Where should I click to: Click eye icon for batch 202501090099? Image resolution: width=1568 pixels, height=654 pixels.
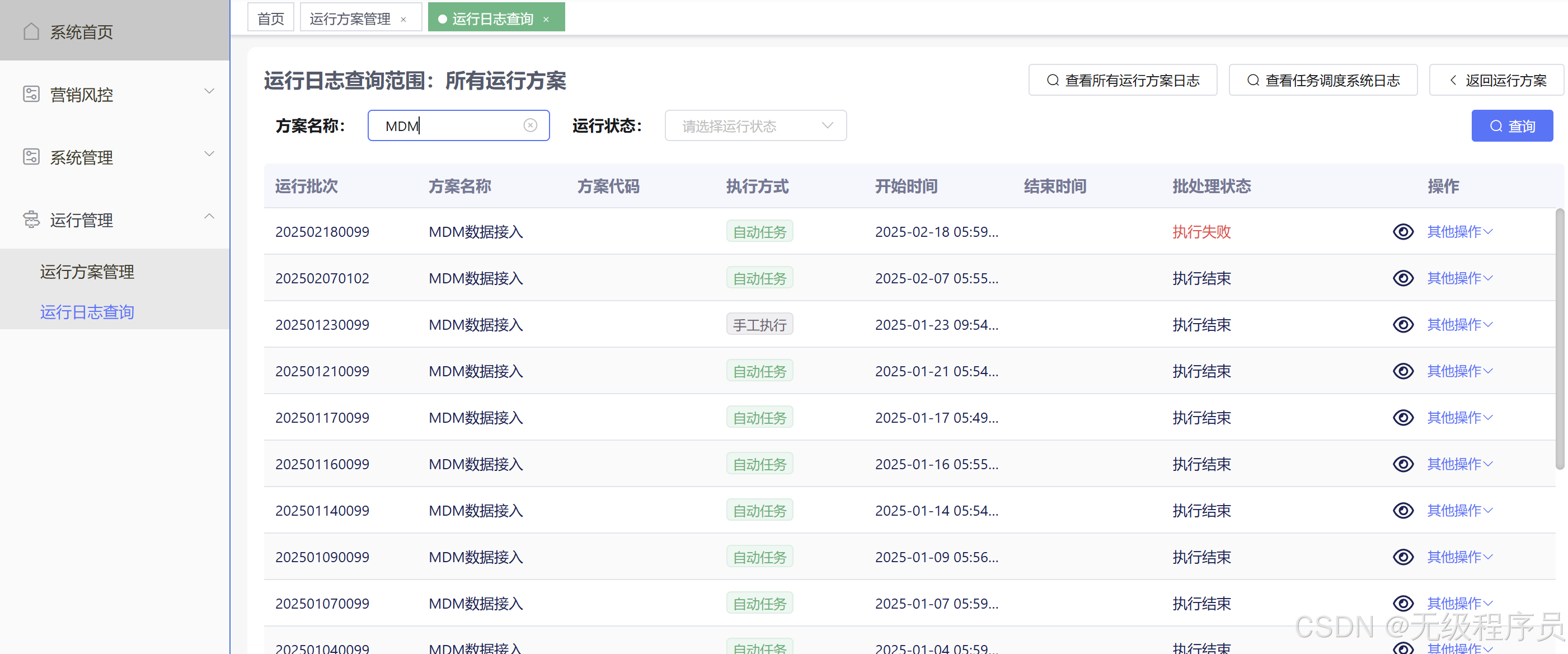click(1403, 557)
